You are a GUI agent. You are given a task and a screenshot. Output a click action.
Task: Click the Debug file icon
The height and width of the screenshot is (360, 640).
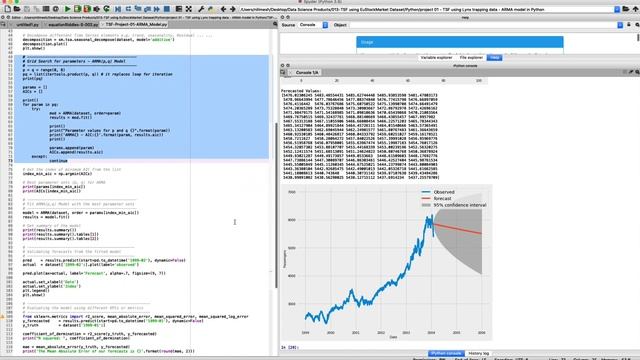point(118,9)
